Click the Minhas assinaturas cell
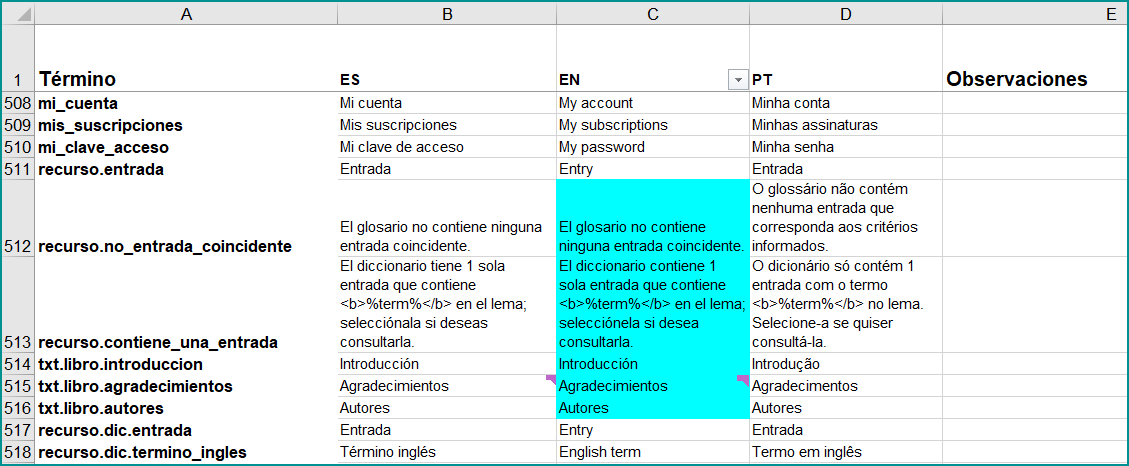 [845, 125]
